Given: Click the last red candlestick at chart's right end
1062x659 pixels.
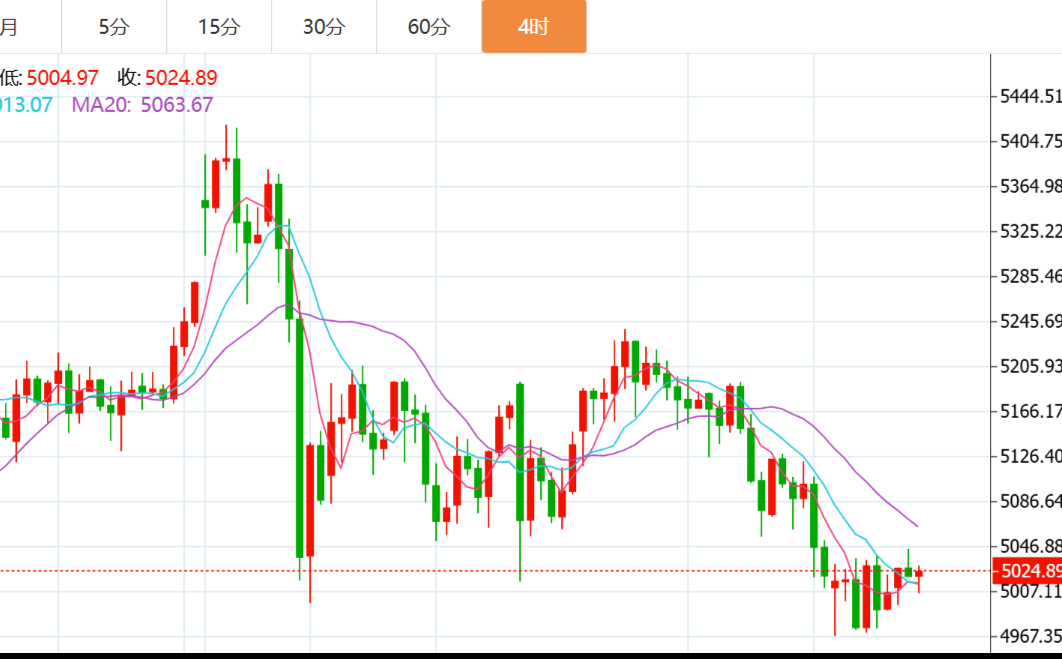Looking at the screenshot, I should point(919,573).
